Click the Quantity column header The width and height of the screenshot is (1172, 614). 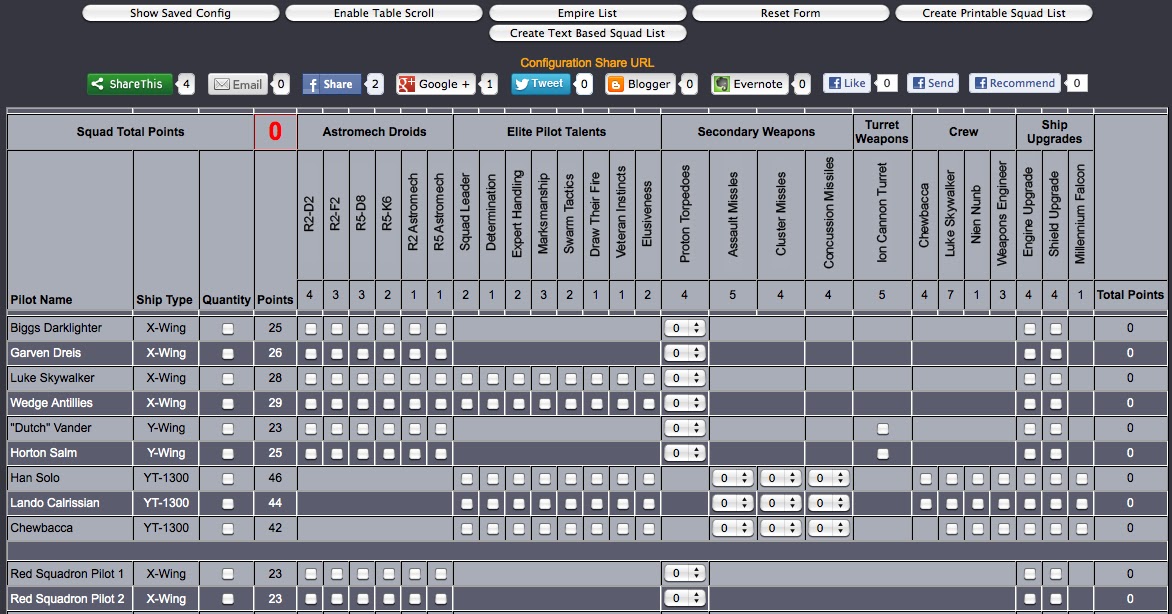(x=226, y=300)
